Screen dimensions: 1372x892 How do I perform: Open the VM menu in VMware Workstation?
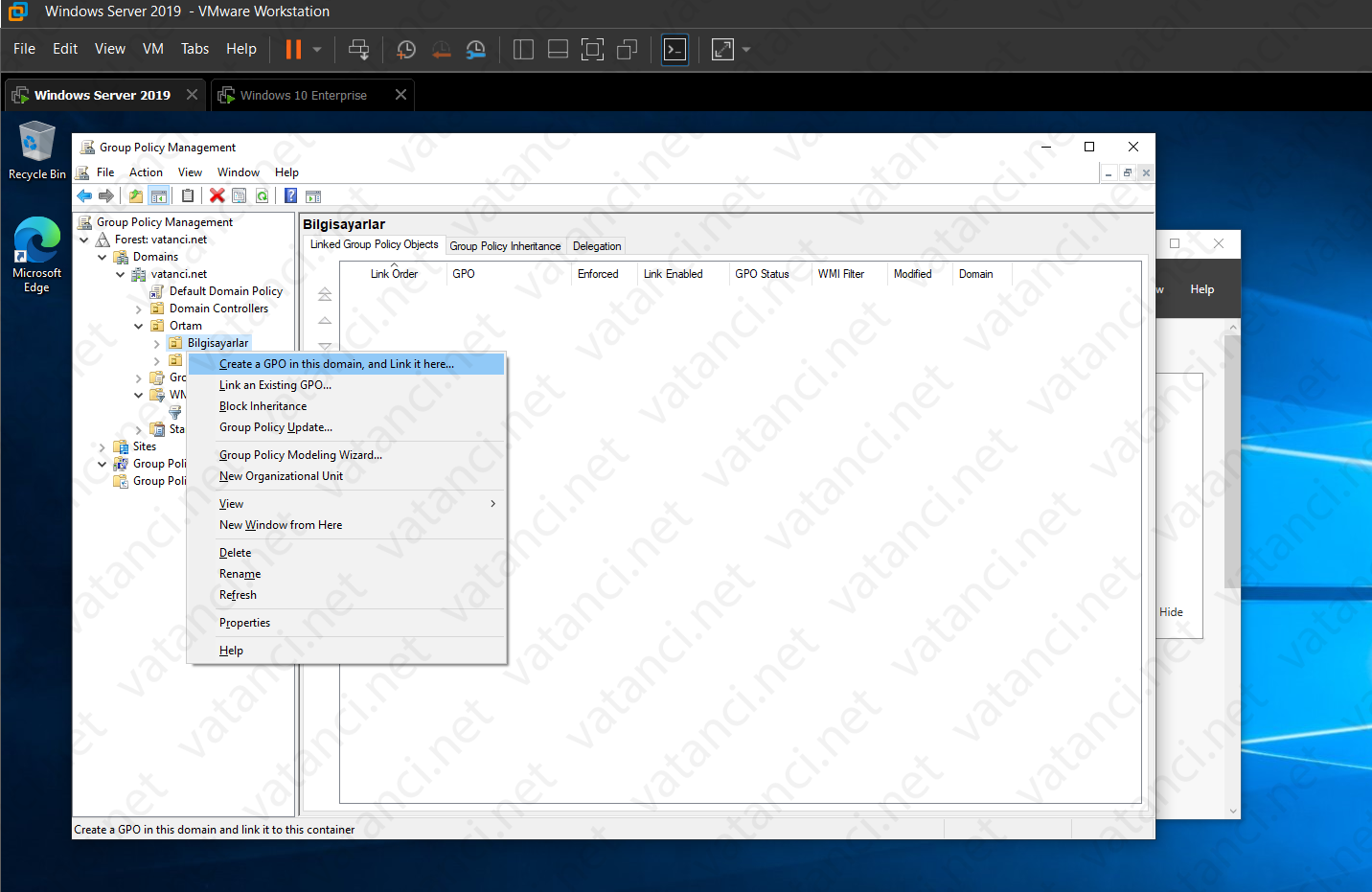tap(152, 49)
